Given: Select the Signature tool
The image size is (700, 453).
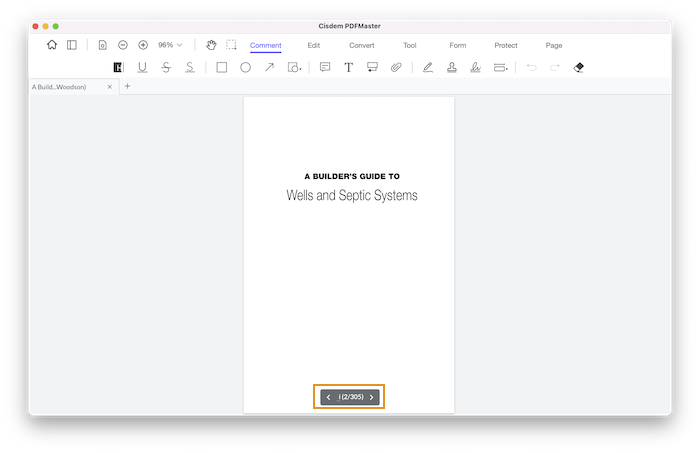Looking at the screenshot, I should pyautogui.click(x=475, y=67).
